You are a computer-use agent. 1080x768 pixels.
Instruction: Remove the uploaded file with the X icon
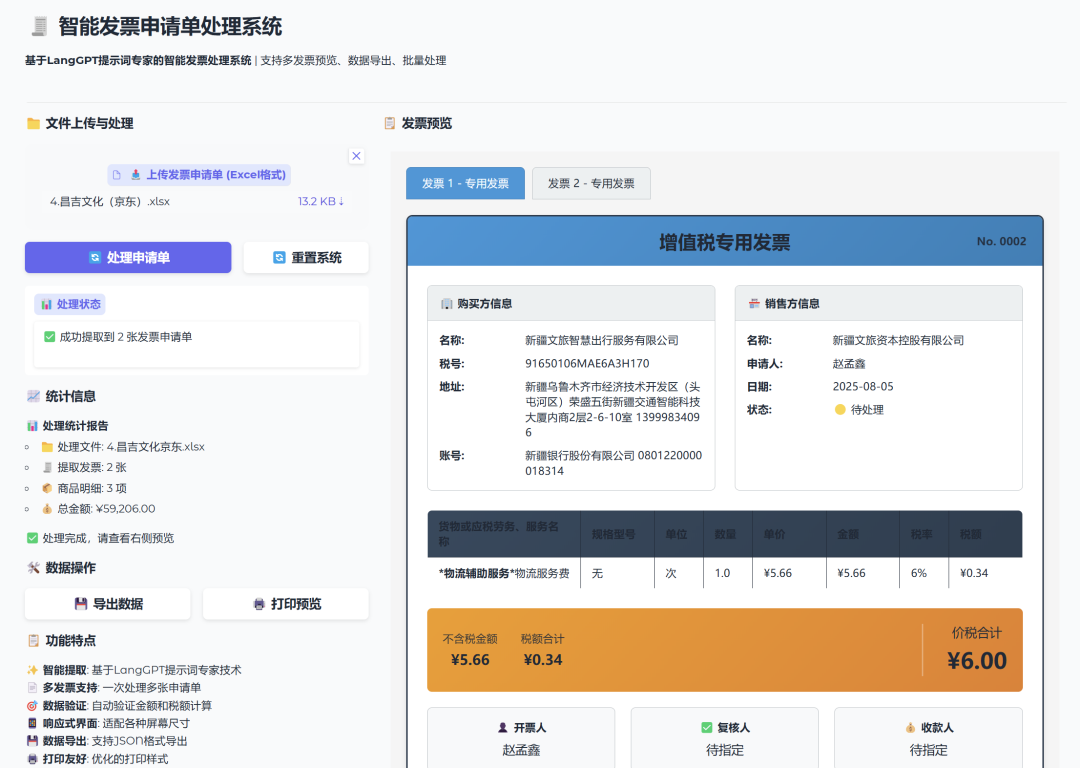tap(356, 156)
